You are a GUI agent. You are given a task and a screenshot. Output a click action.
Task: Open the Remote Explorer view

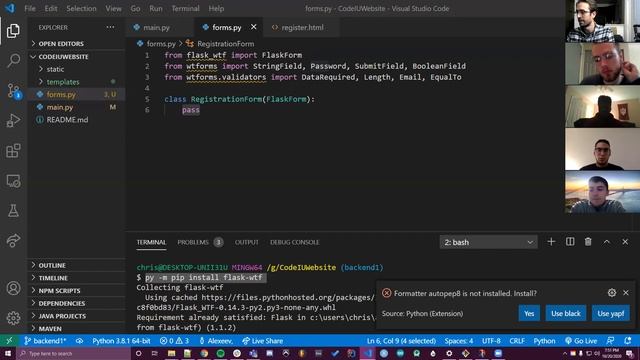(13, 181)
